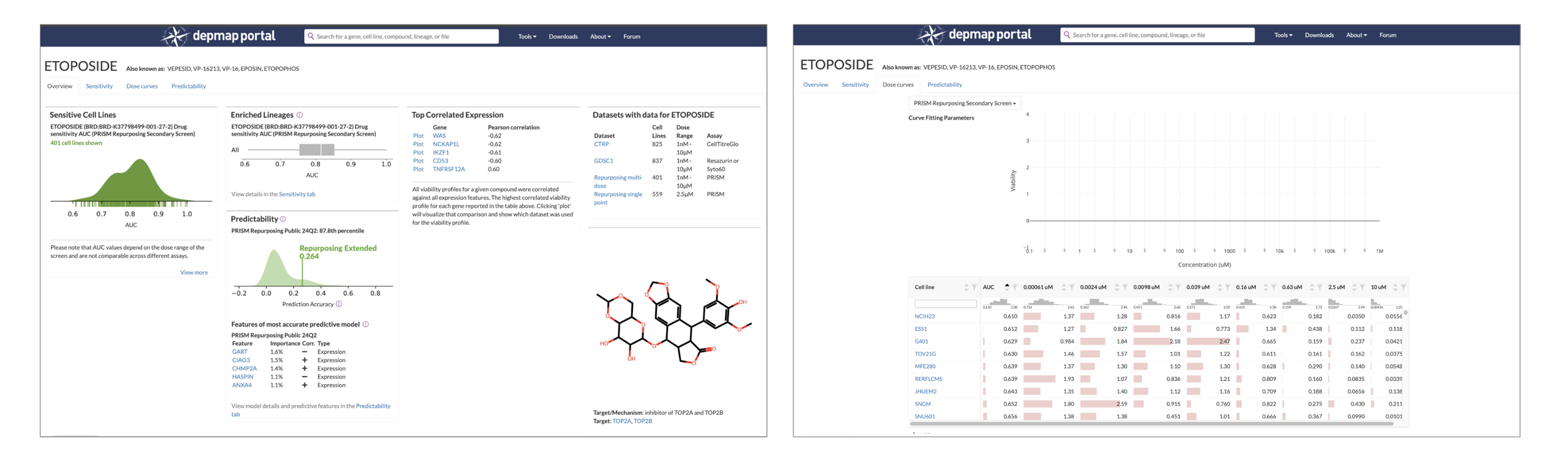Sort by the 0.0098 uM column

[x=1170, y=287]
